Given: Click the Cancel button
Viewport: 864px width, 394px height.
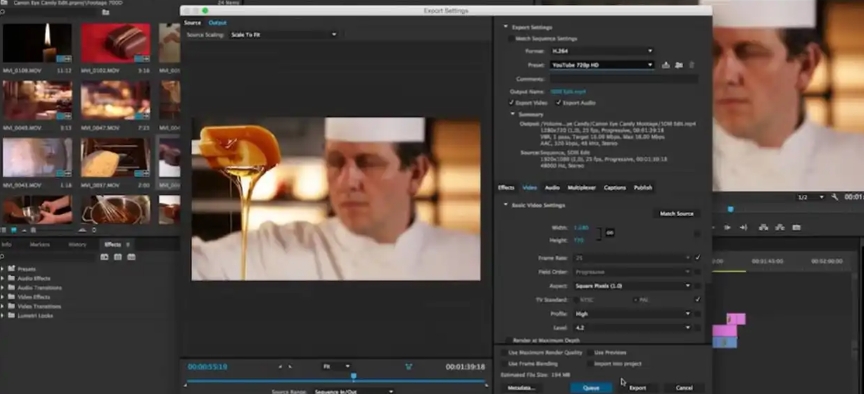Looking at the screenshot, I should tap(684, 388).
